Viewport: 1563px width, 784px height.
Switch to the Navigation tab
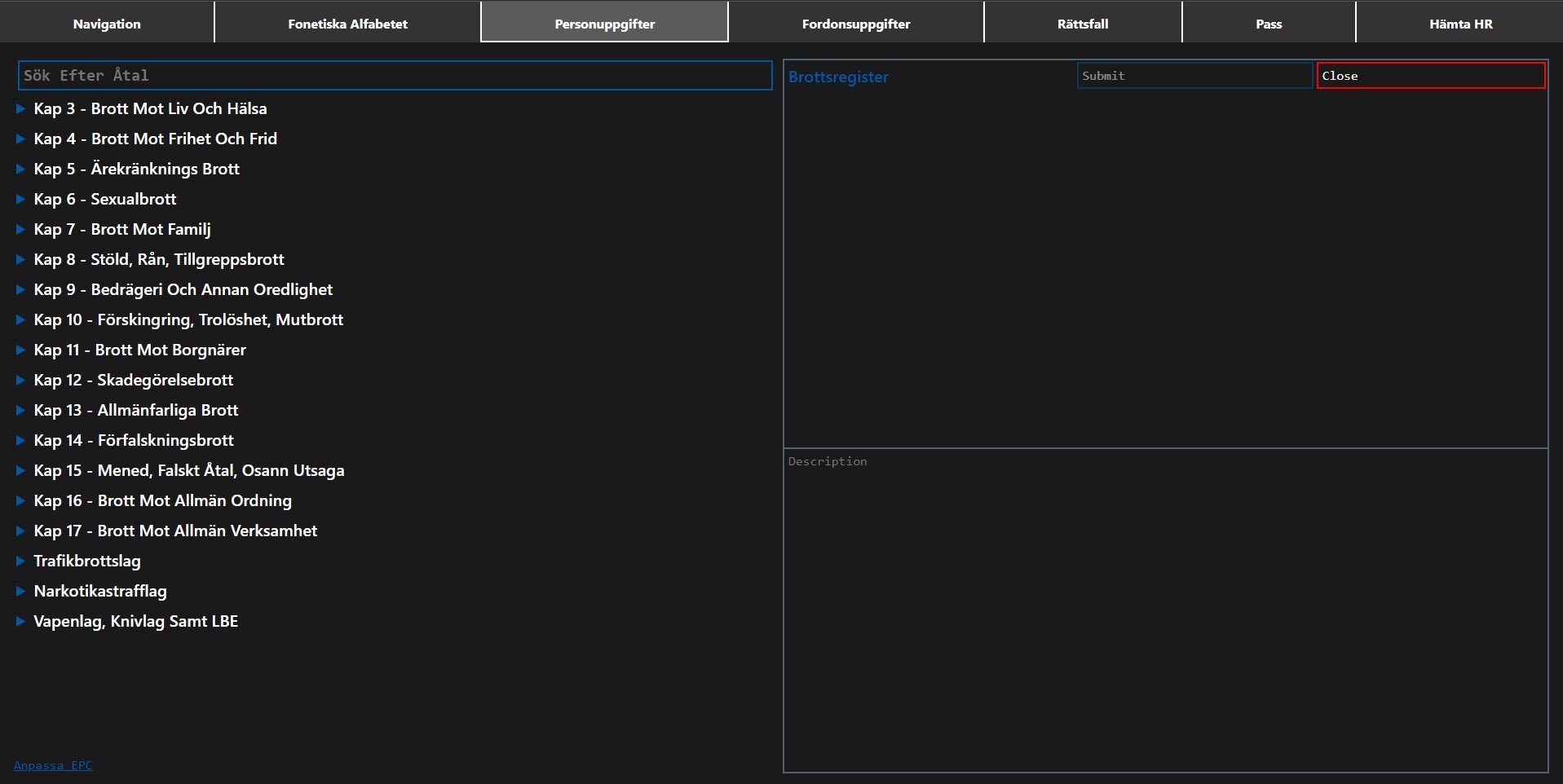(x=107, y=24)
